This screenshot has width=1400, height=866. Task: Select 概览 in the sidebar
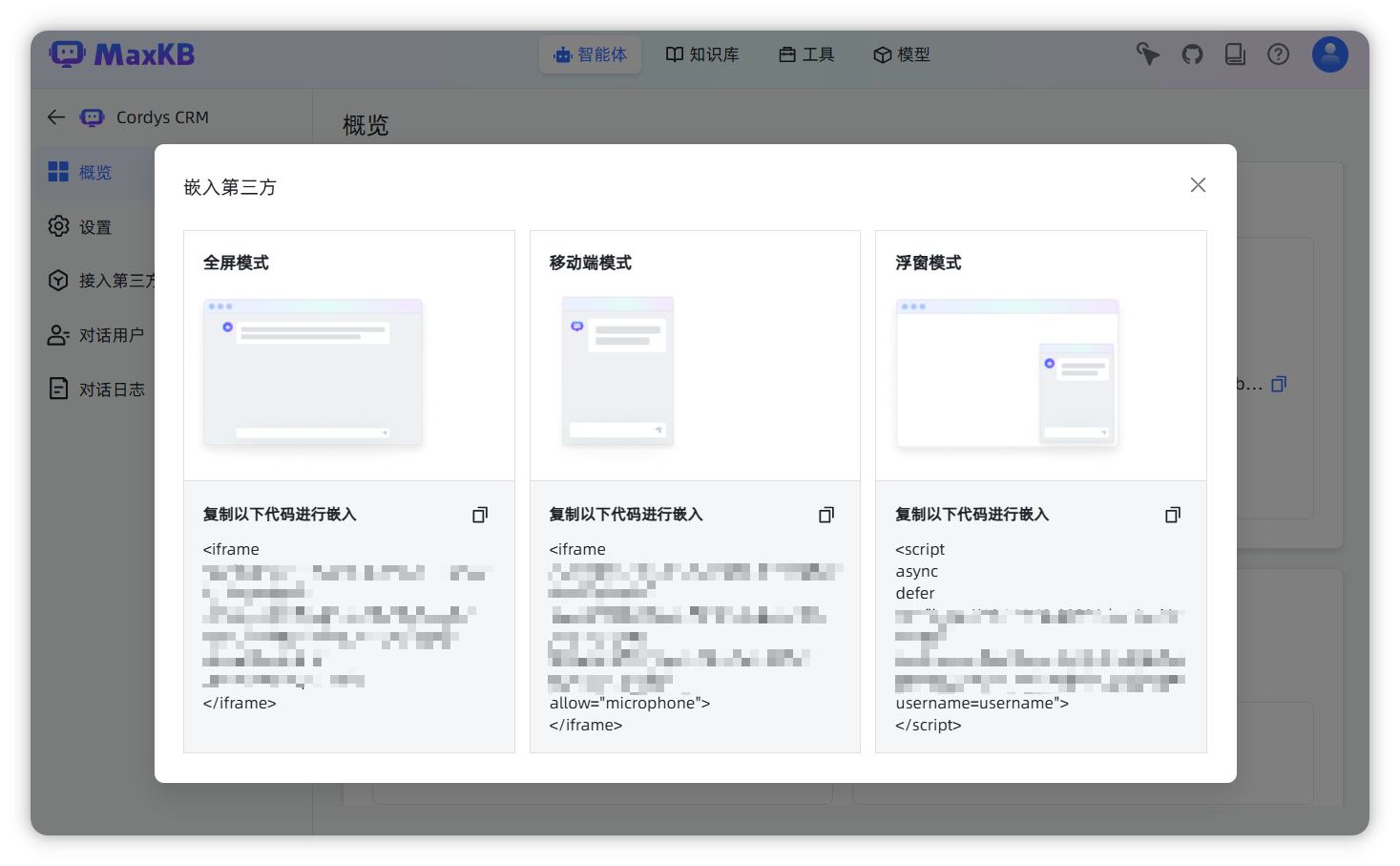95,172
